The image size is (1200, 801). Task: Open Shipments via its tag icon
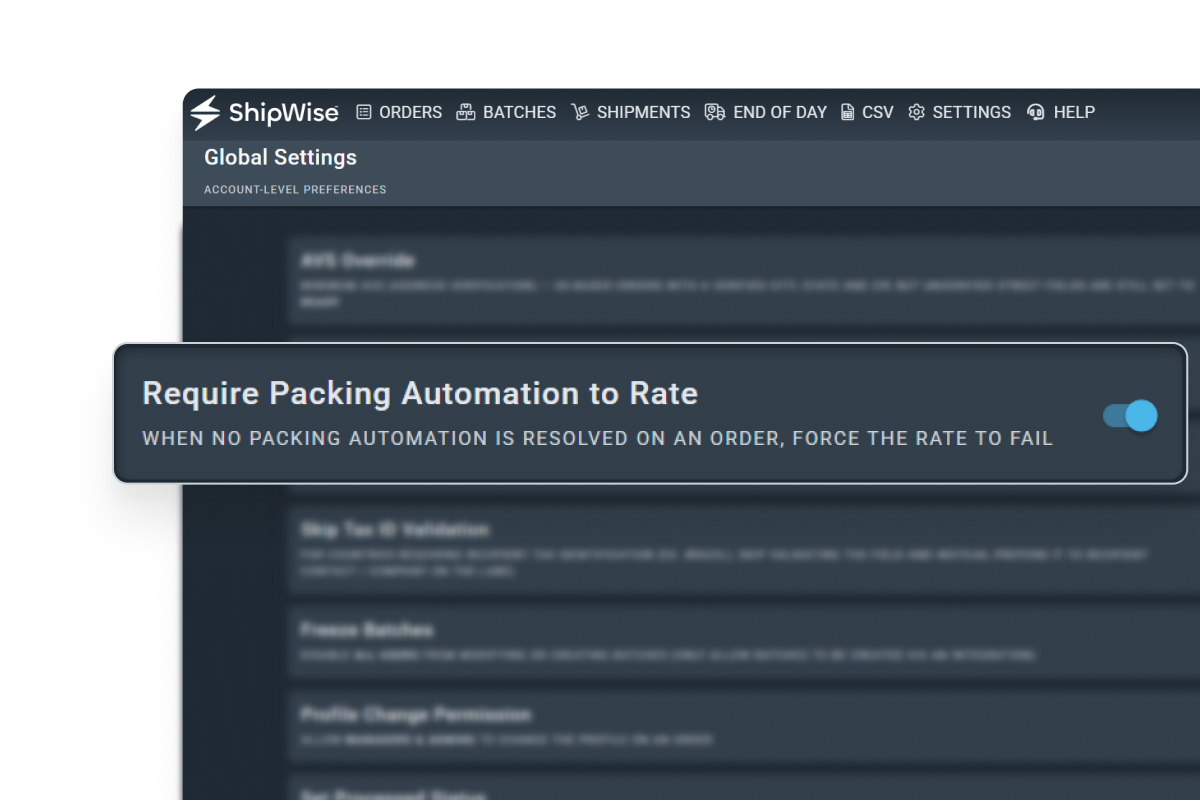[581, 112]
